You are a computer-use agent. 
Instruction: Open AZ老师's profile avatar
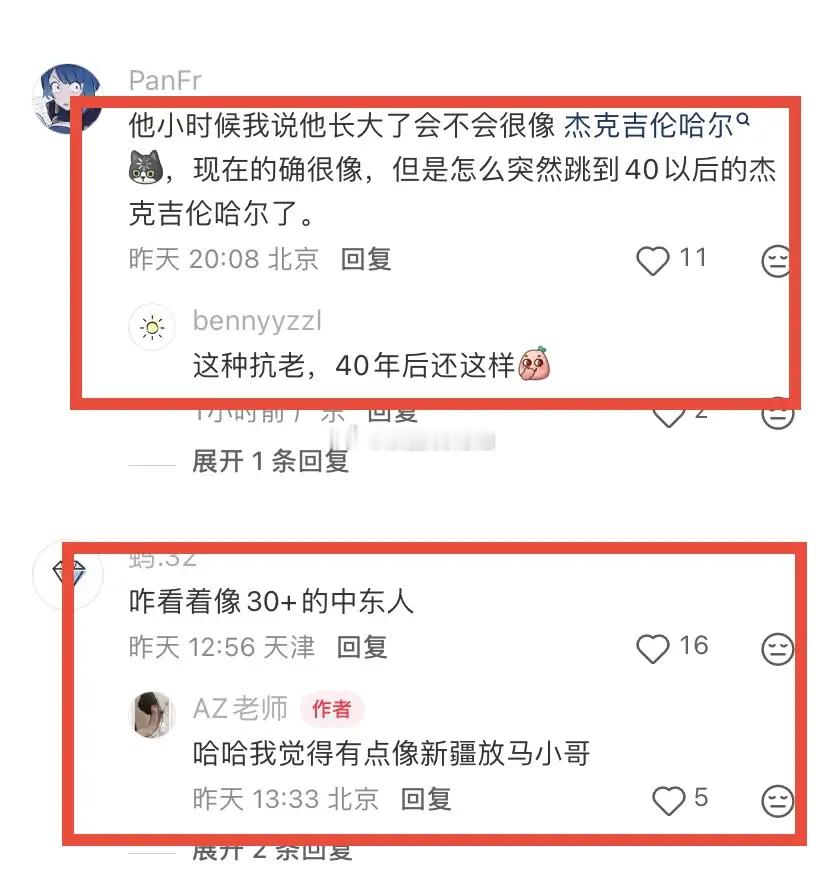pyautogui.click(x=152, y=715)
